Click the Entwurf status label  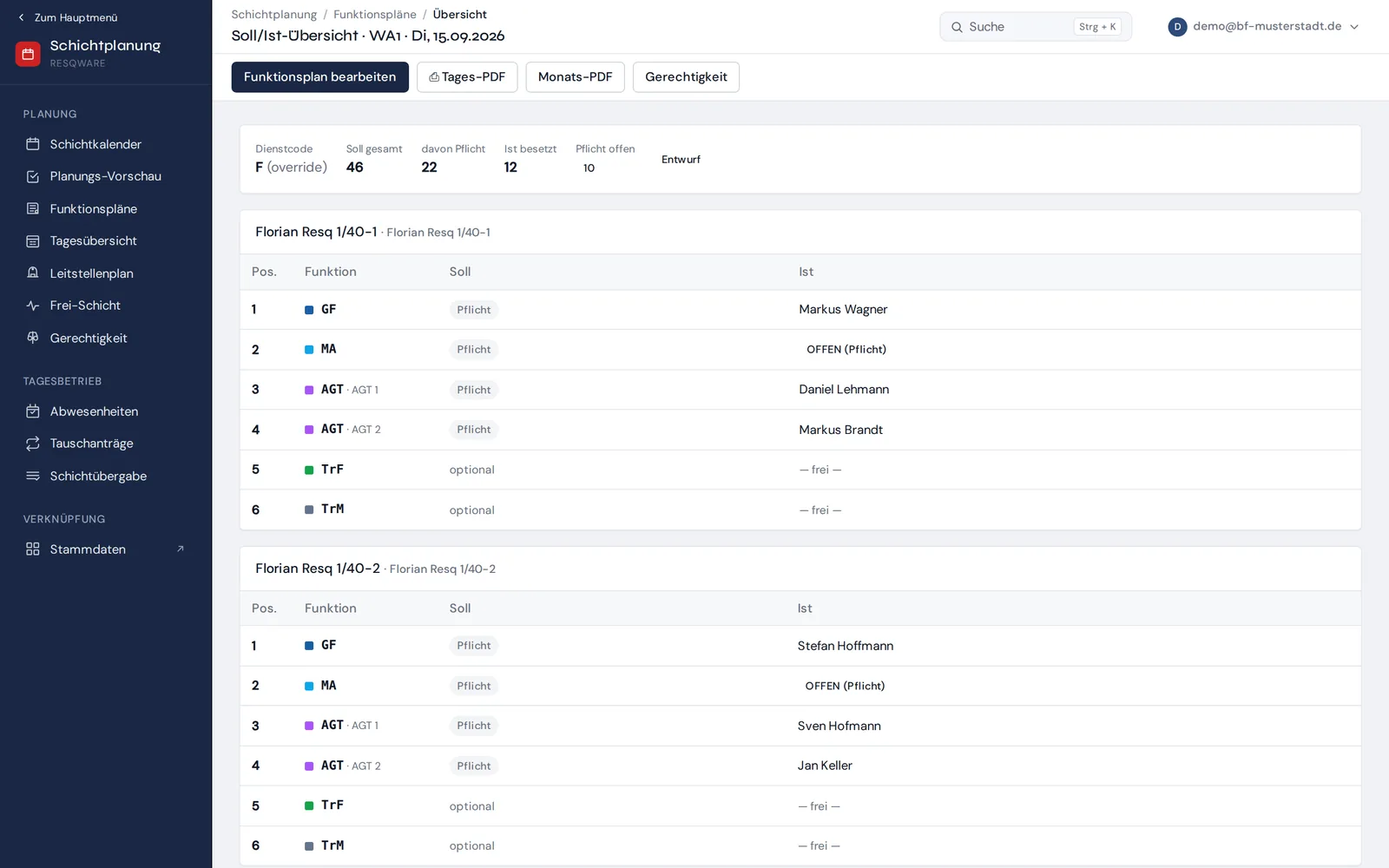(x=681, y=160)
